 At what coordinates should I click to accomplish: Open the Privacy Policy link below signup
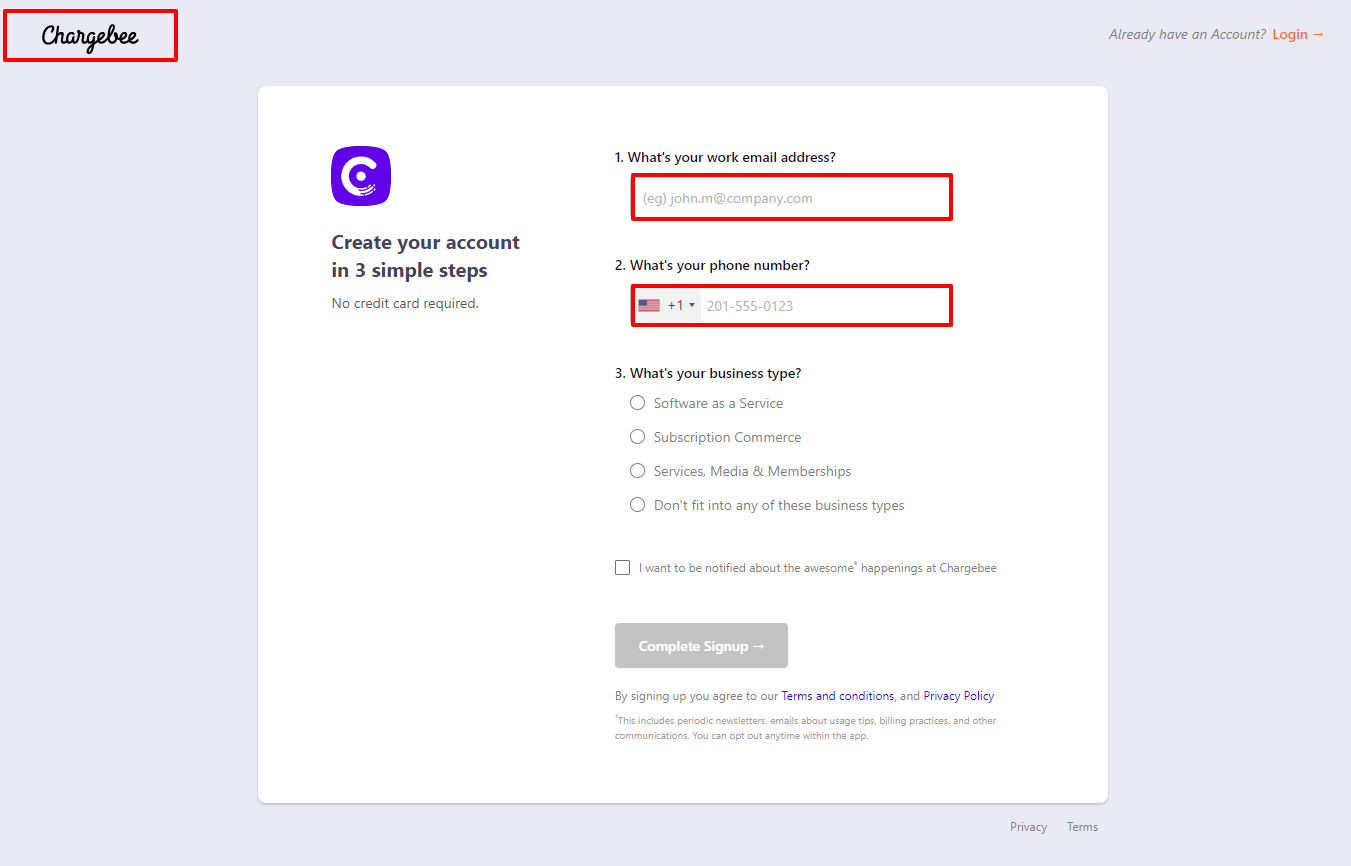[958, 696]
